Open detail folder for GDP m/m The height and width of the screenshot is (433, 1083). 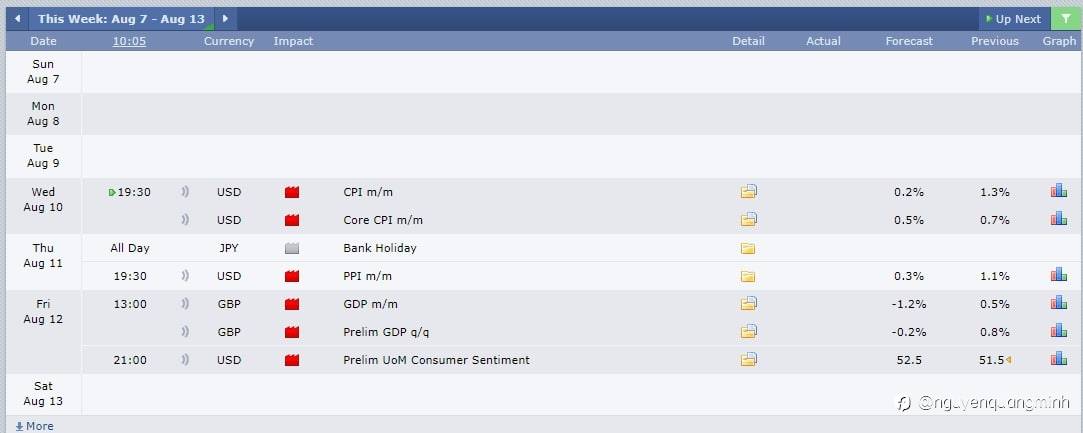pos(748,303)
